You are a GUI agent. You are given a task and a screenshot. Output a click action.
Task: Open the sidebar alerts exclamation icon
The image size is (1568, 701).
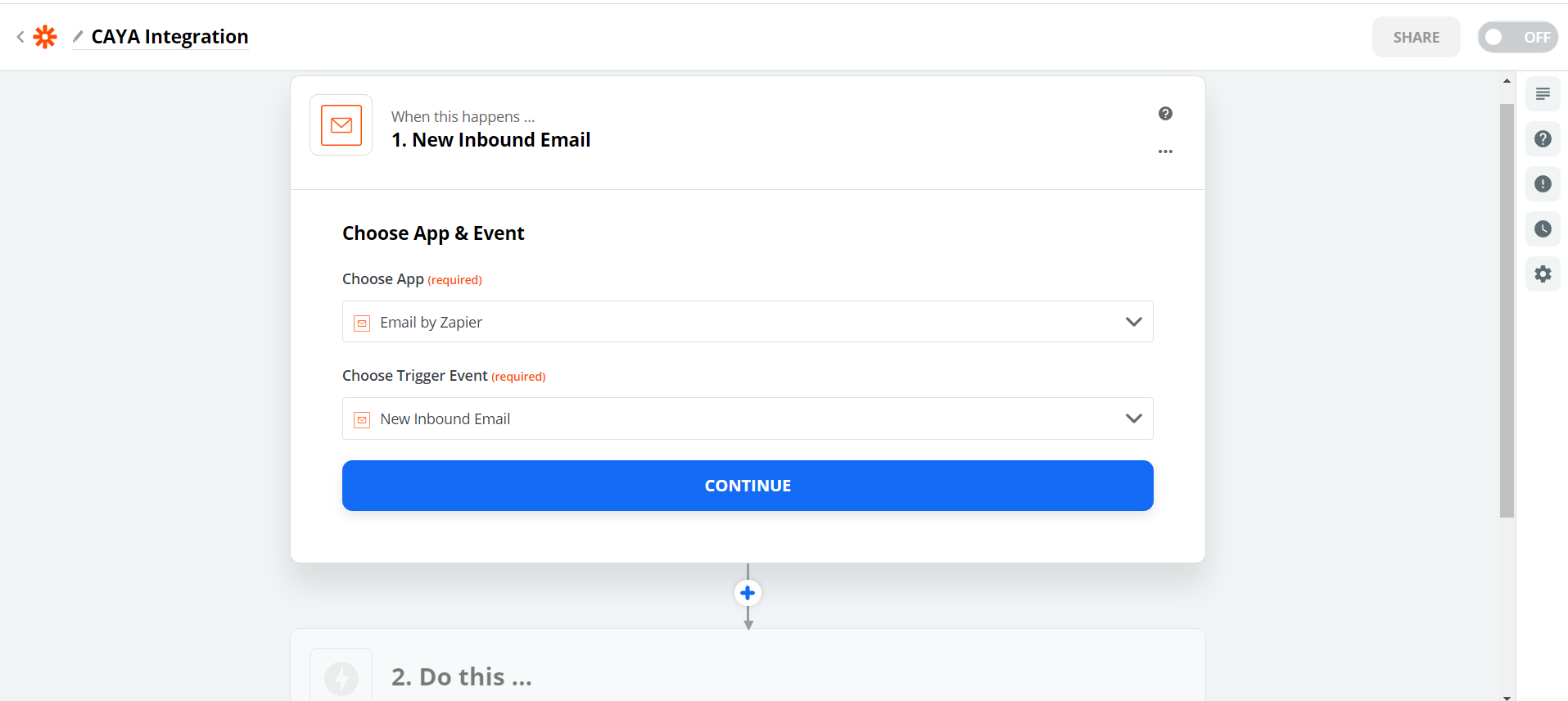(1543, 184)
